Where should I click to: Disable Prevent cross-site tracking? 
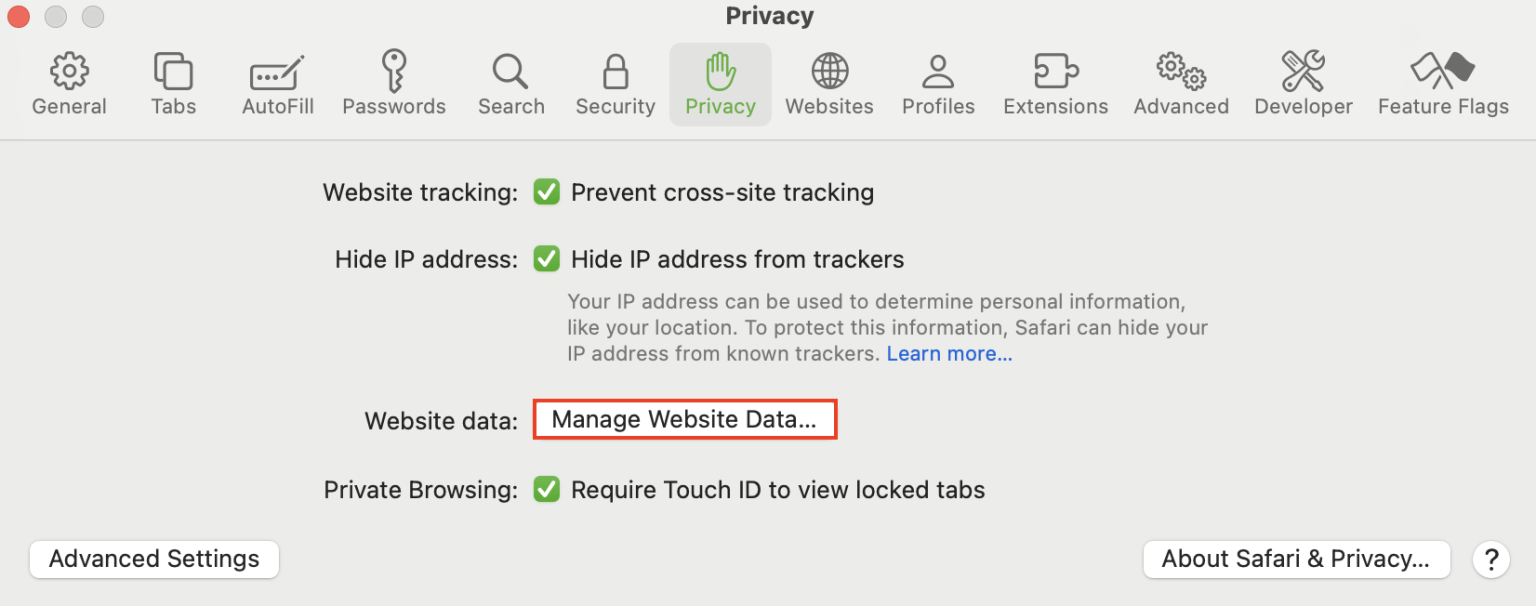coord(546,192)
